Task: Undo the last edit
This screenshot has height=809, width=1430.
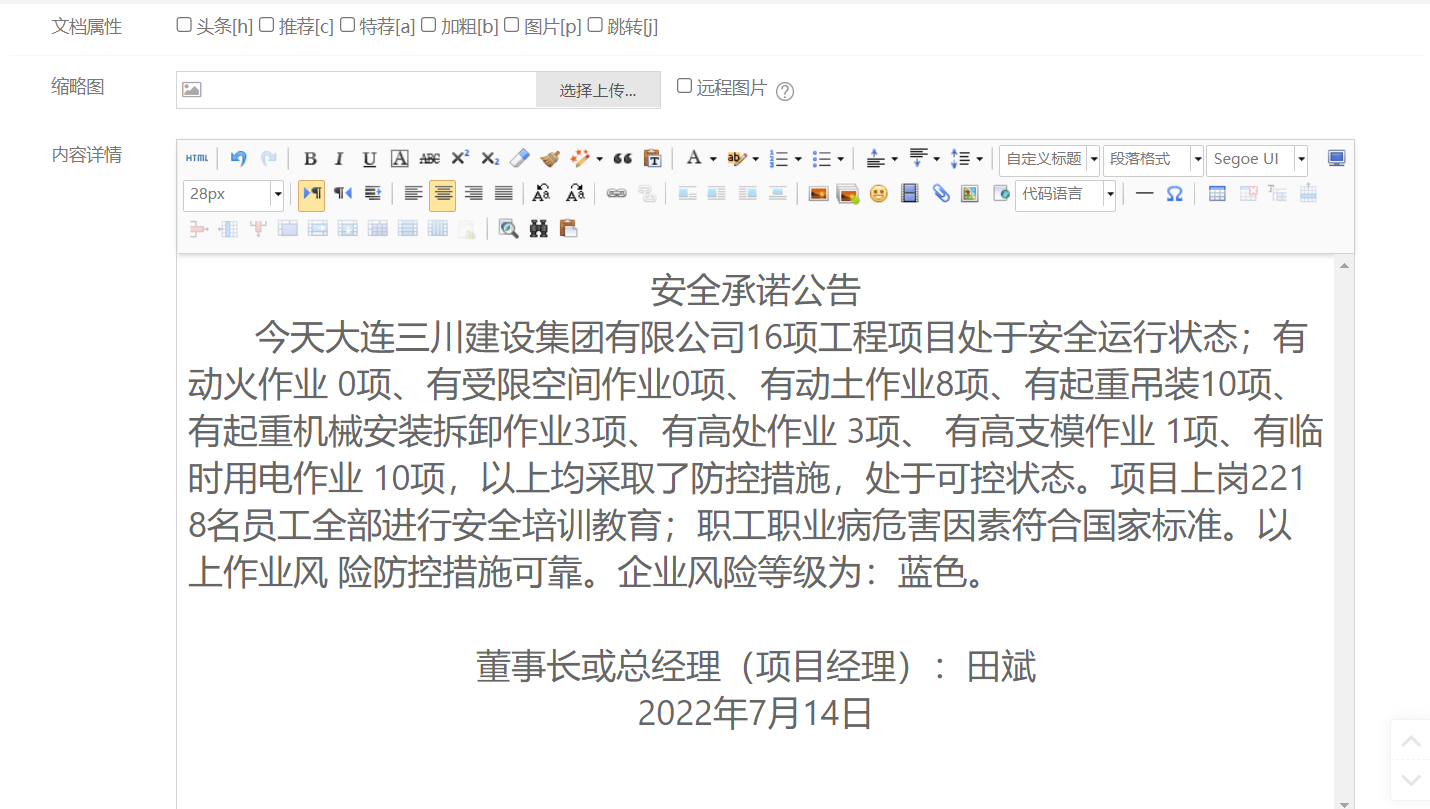Action: tap(238, 159)
